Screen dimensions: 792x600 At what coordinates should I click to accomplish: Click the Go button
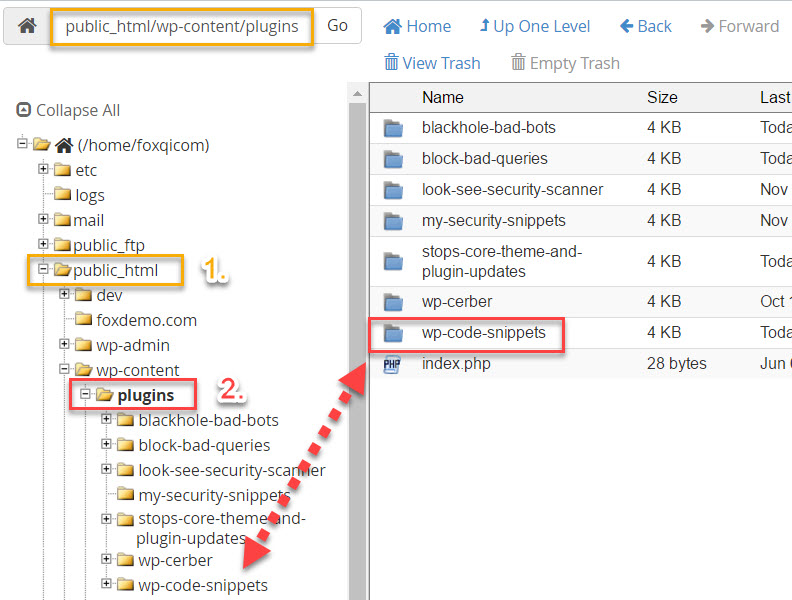click(337, 26)
